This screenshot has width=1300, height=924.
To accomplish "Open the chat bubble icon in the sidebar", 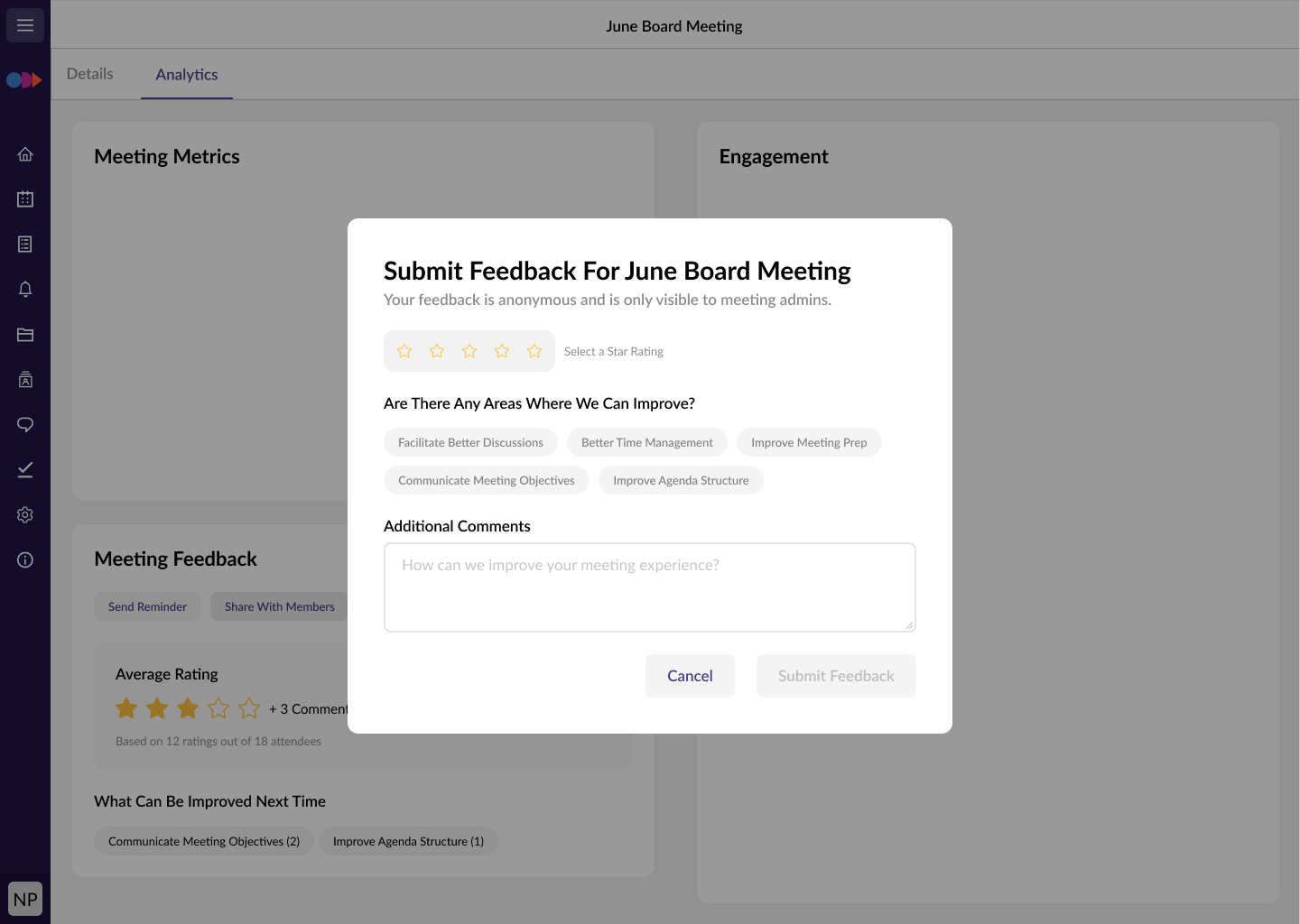I will [x=25, y=425].
